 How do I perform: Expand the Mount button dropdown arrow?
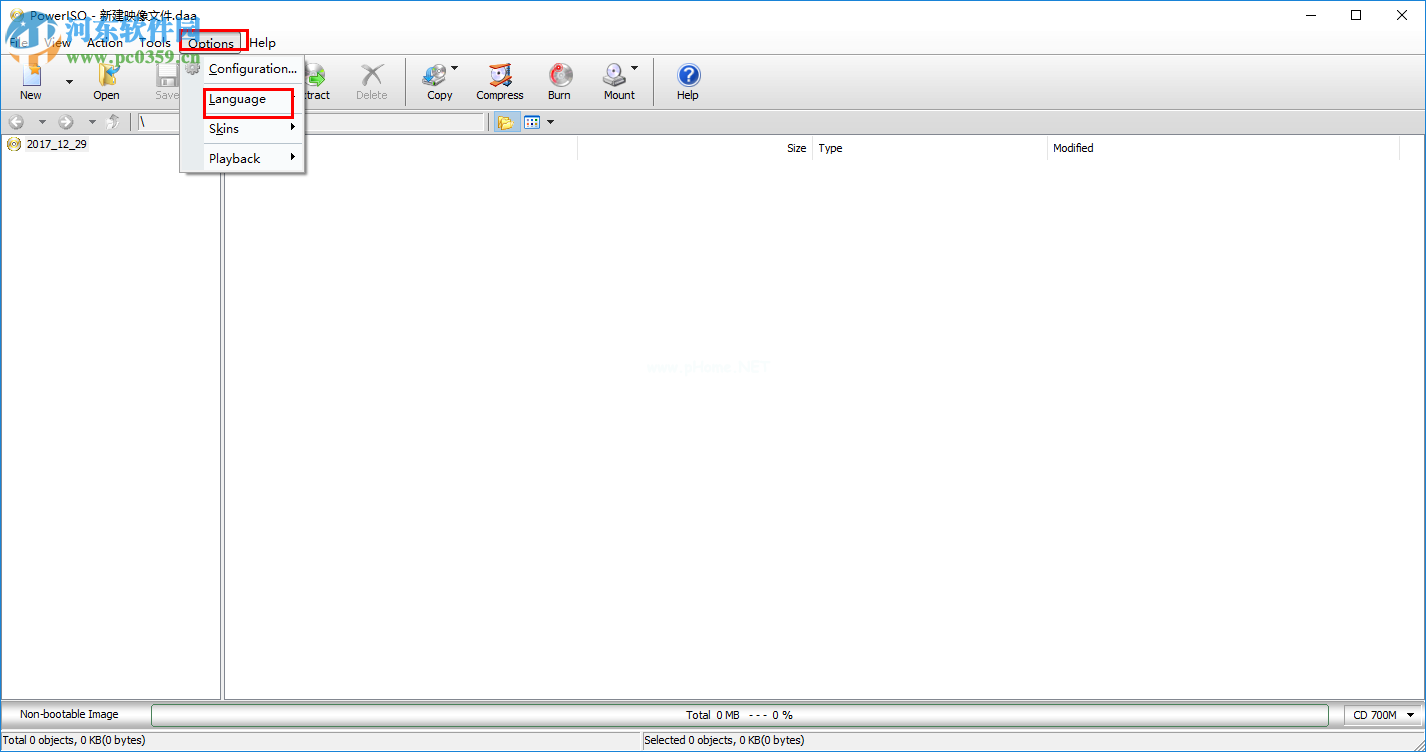coord(634,69)
